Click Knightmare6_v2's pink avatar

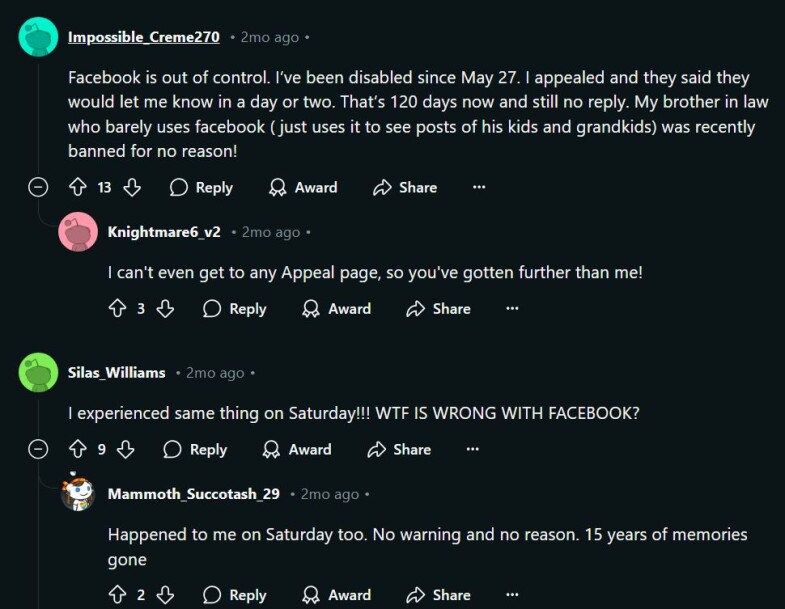(78, 231)
